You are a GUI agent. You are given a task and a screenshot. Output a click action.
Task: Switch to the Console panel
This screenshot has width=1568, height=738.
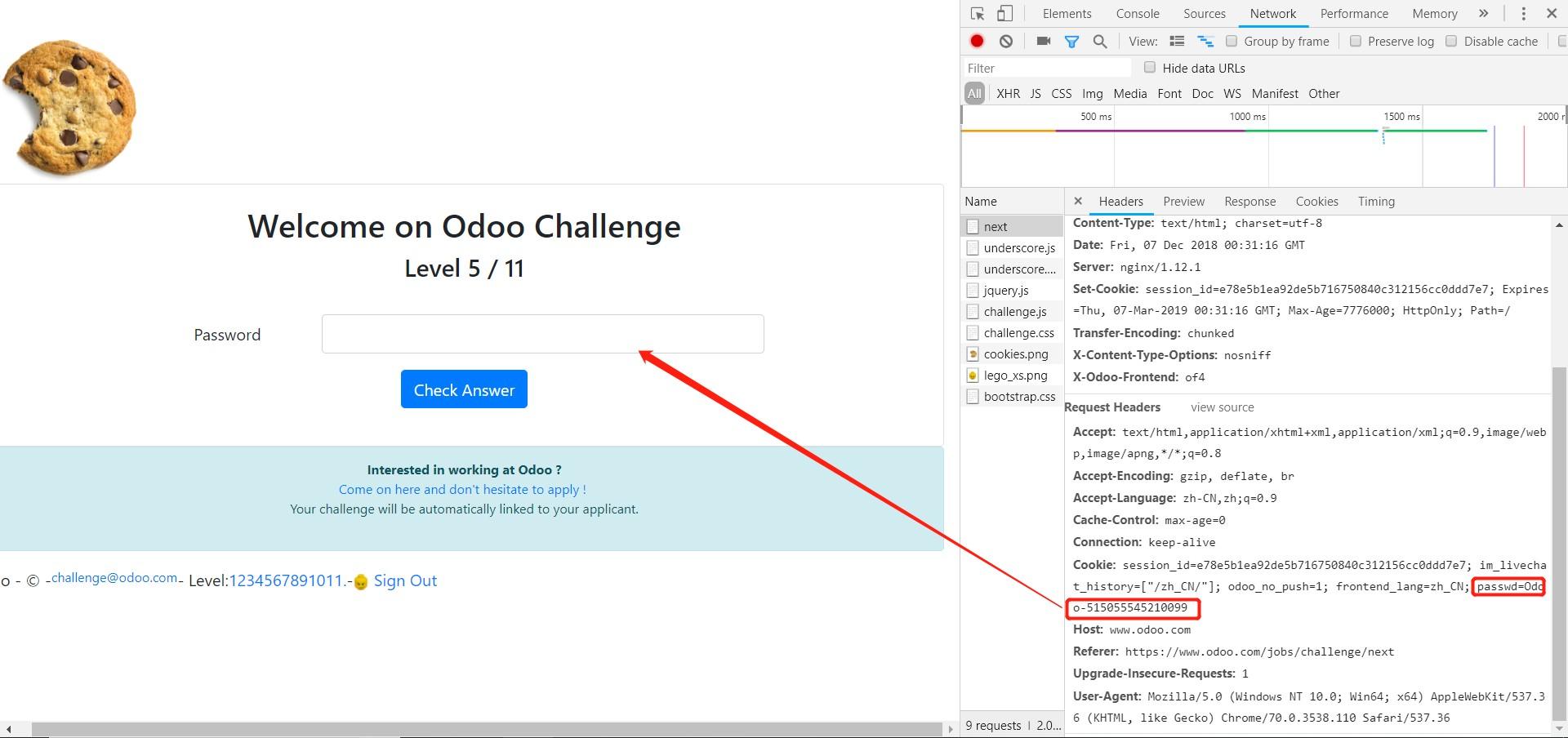[1137, 13]
